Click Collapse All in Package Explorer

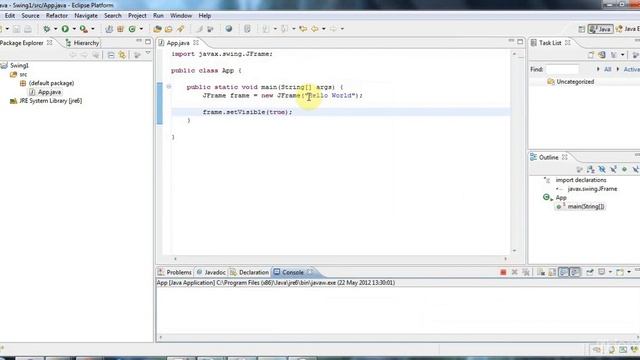point(111,55)
